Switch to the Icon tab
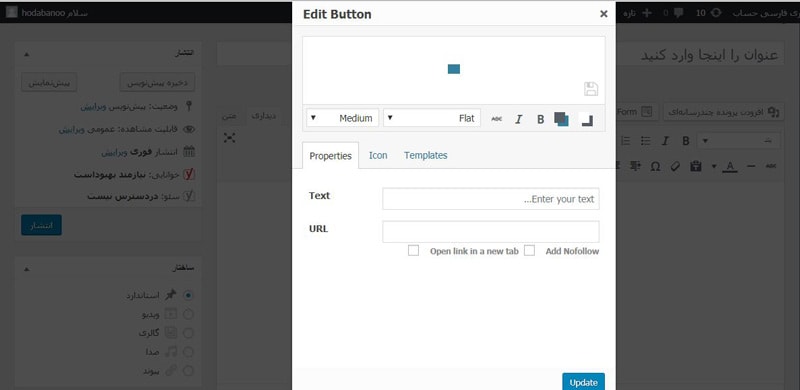Viewport: 800px width, 390px height. point(378,155)
